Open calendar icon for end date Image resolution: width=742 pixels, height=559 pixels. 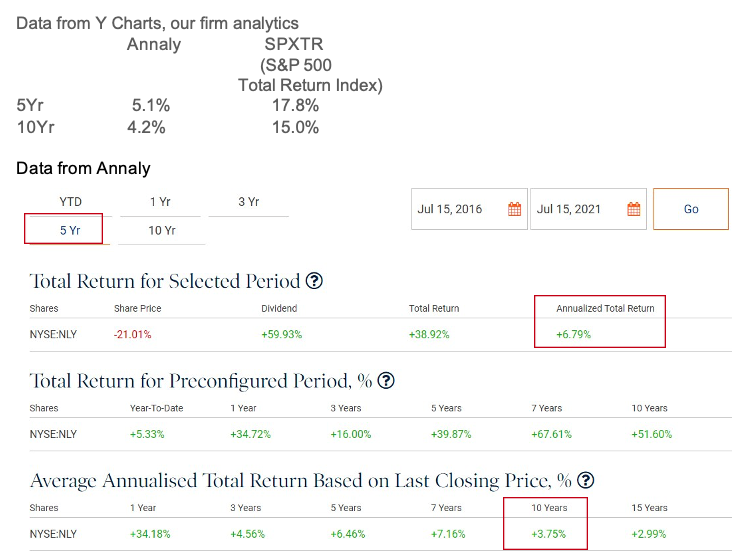pyautogui.click(x=633, y=209)
